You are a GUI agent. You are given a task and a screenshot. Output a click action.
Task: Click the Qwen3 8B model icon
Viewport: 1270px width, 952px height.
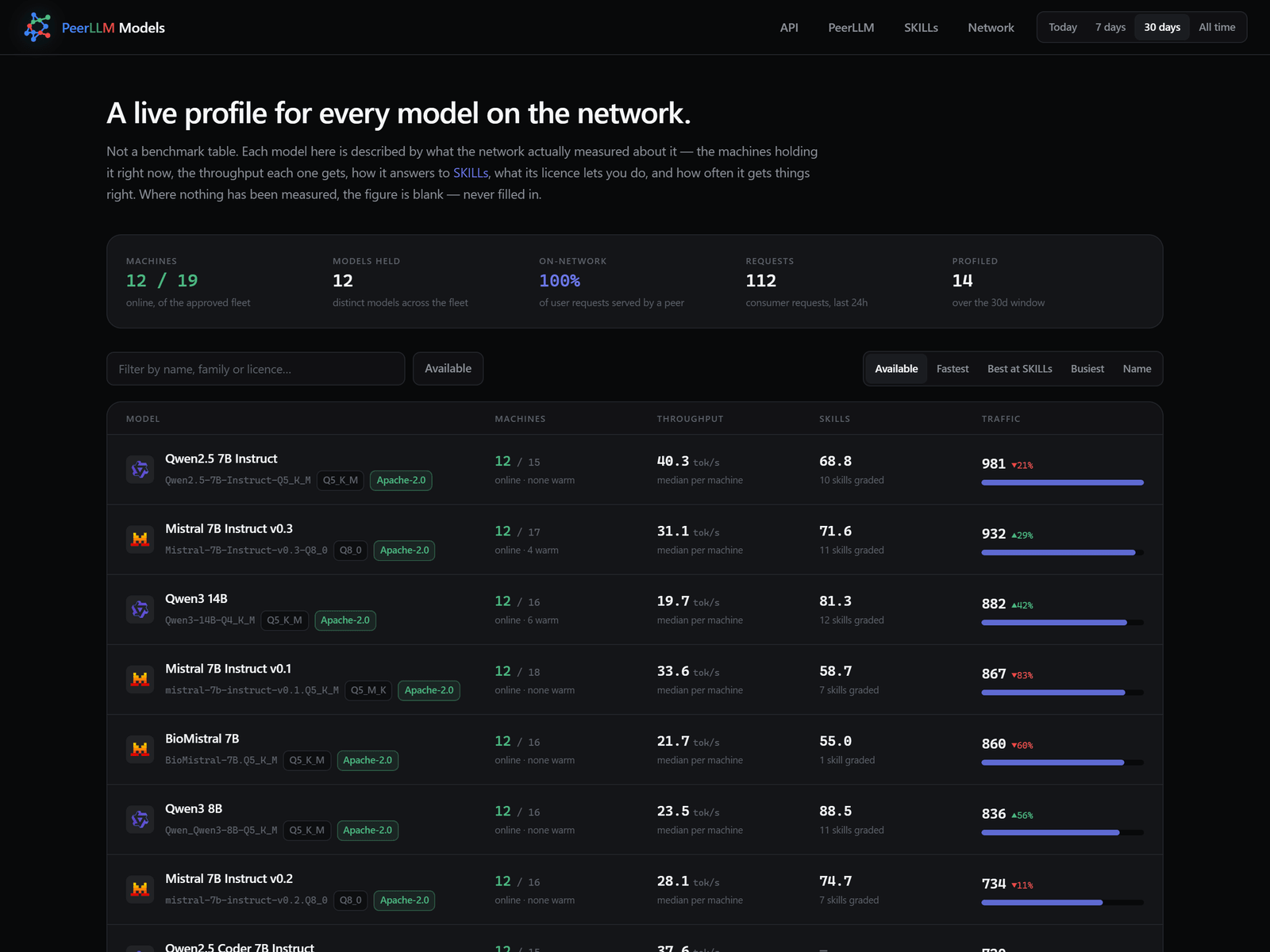click(x=140, y=820)
